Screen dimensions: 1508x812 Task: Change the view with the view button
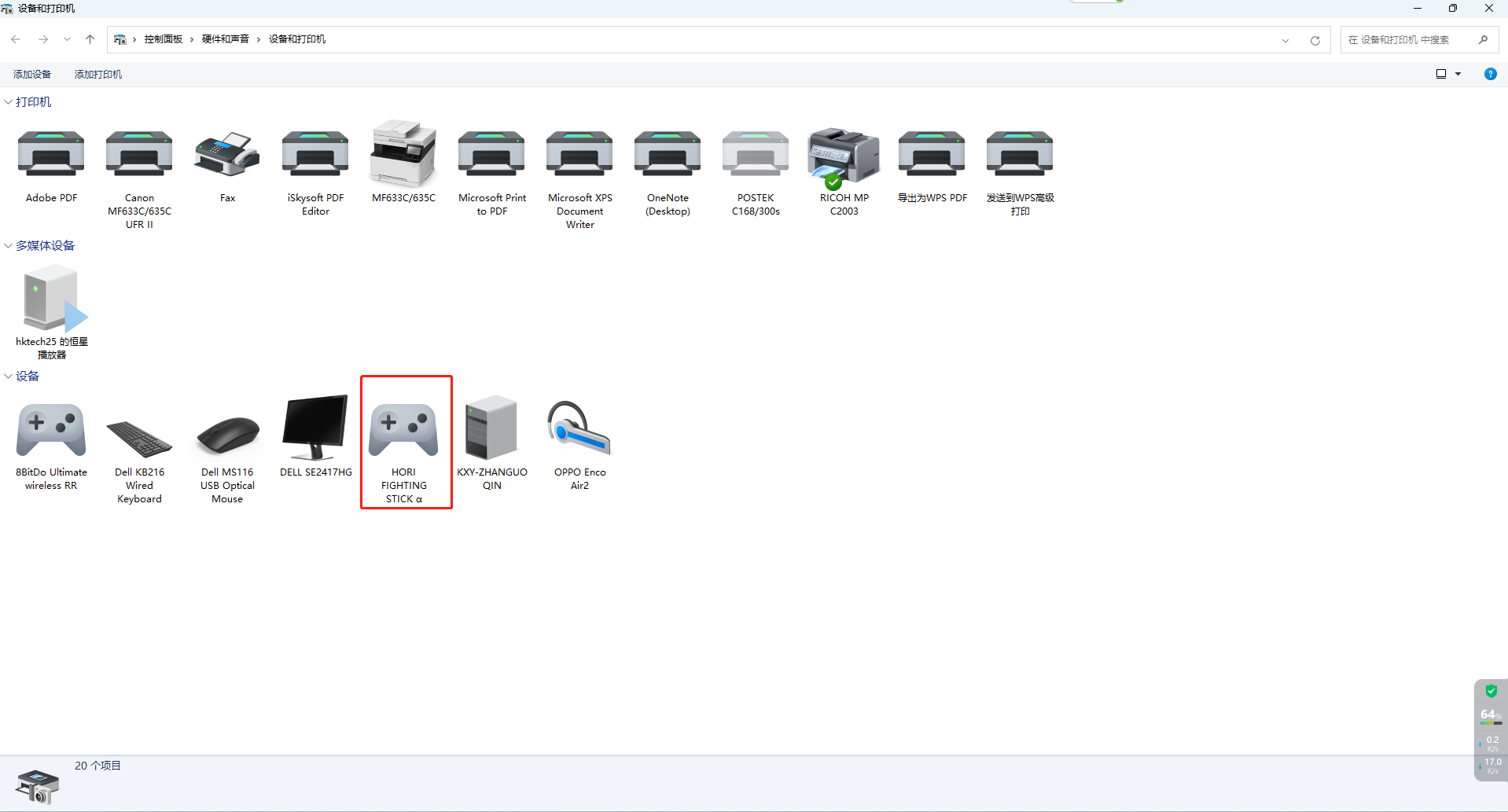pos(1441,74)
